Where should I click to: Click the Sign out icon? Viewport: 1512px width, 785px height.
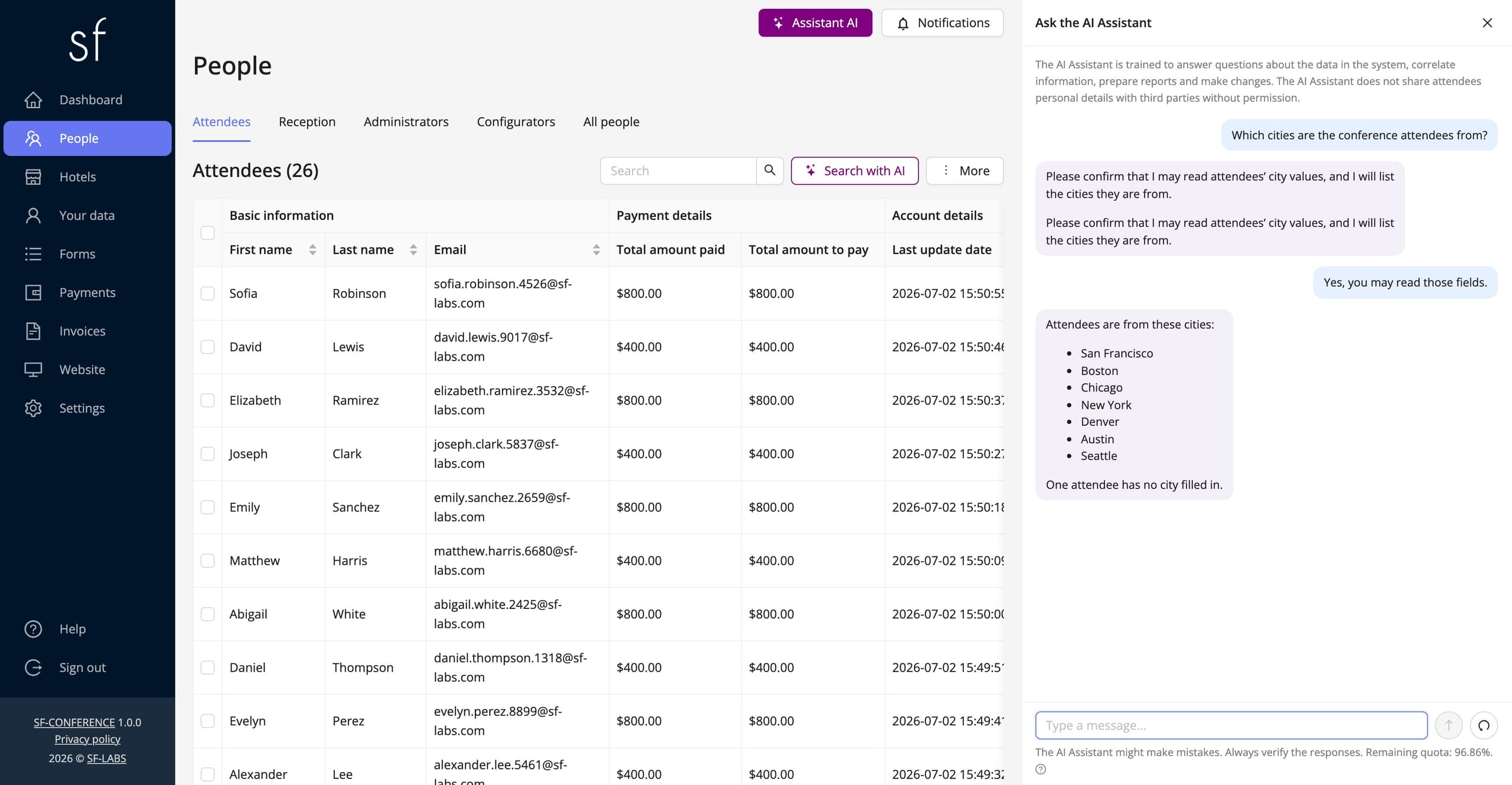pos(33,667)
